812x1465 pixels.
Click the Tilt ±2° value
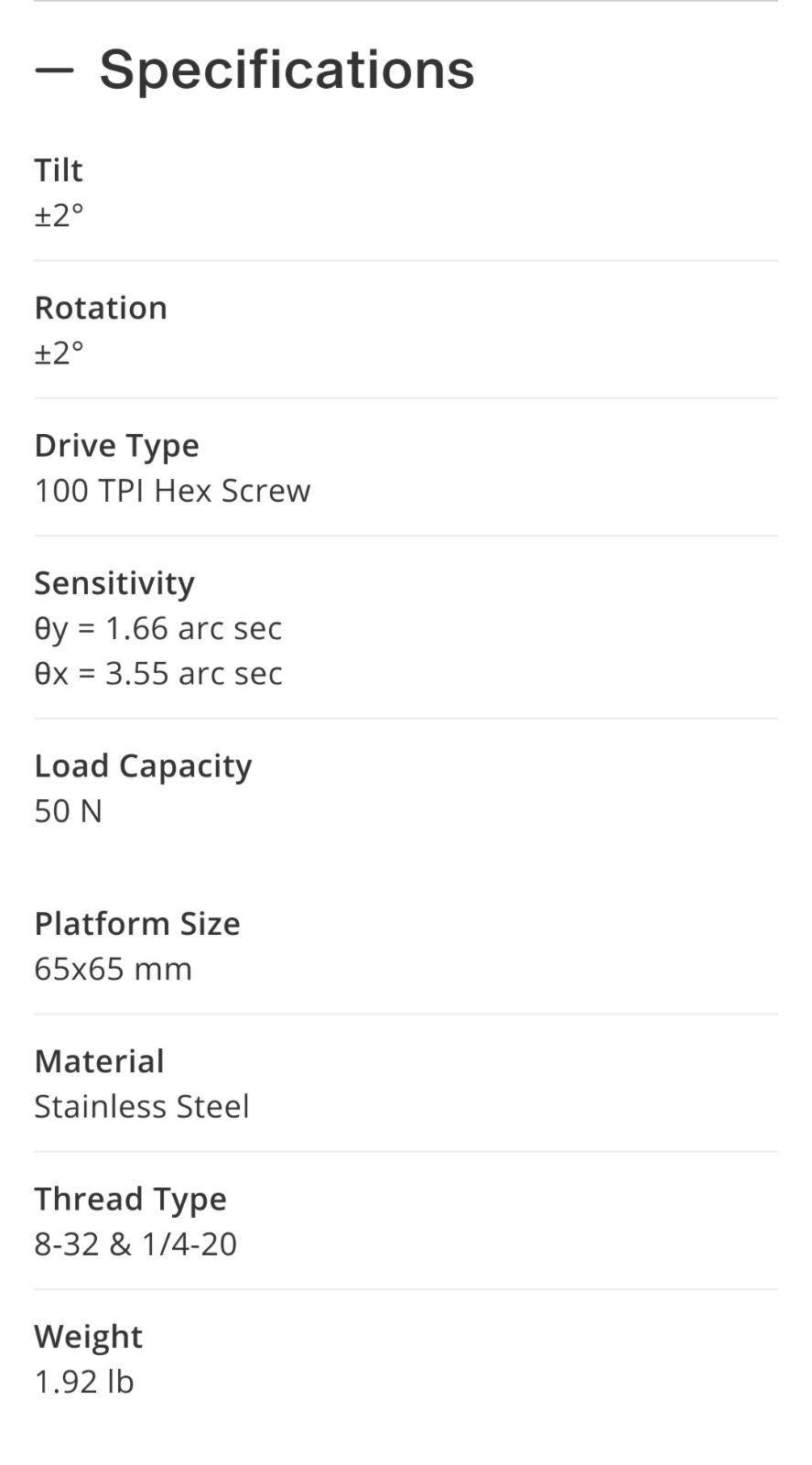point(59,216)
